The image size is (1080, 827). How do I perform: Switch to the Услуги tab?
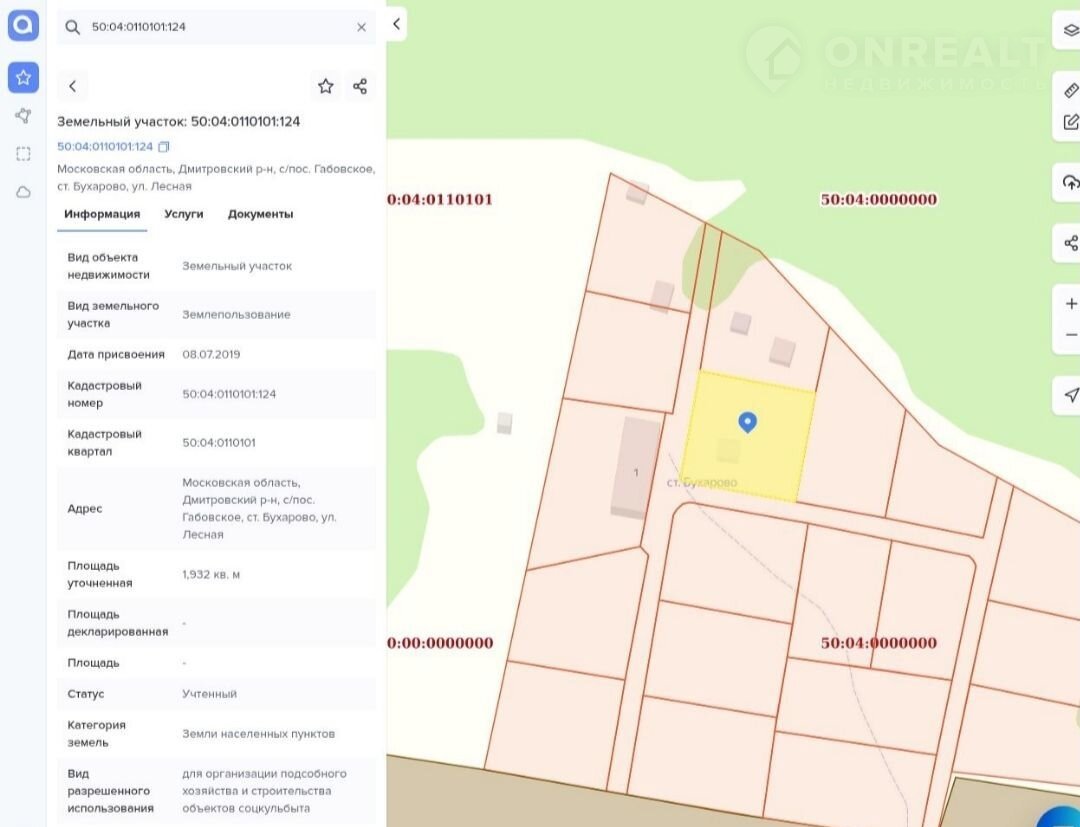[184, 214]
